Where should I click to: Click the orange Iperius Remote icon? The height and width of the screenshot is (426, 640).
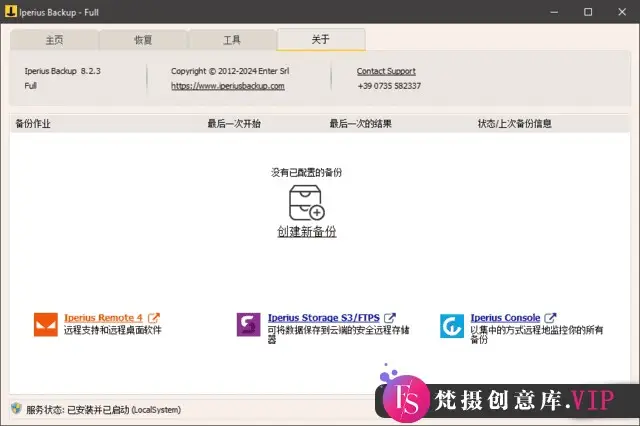[x=46, y=325]
